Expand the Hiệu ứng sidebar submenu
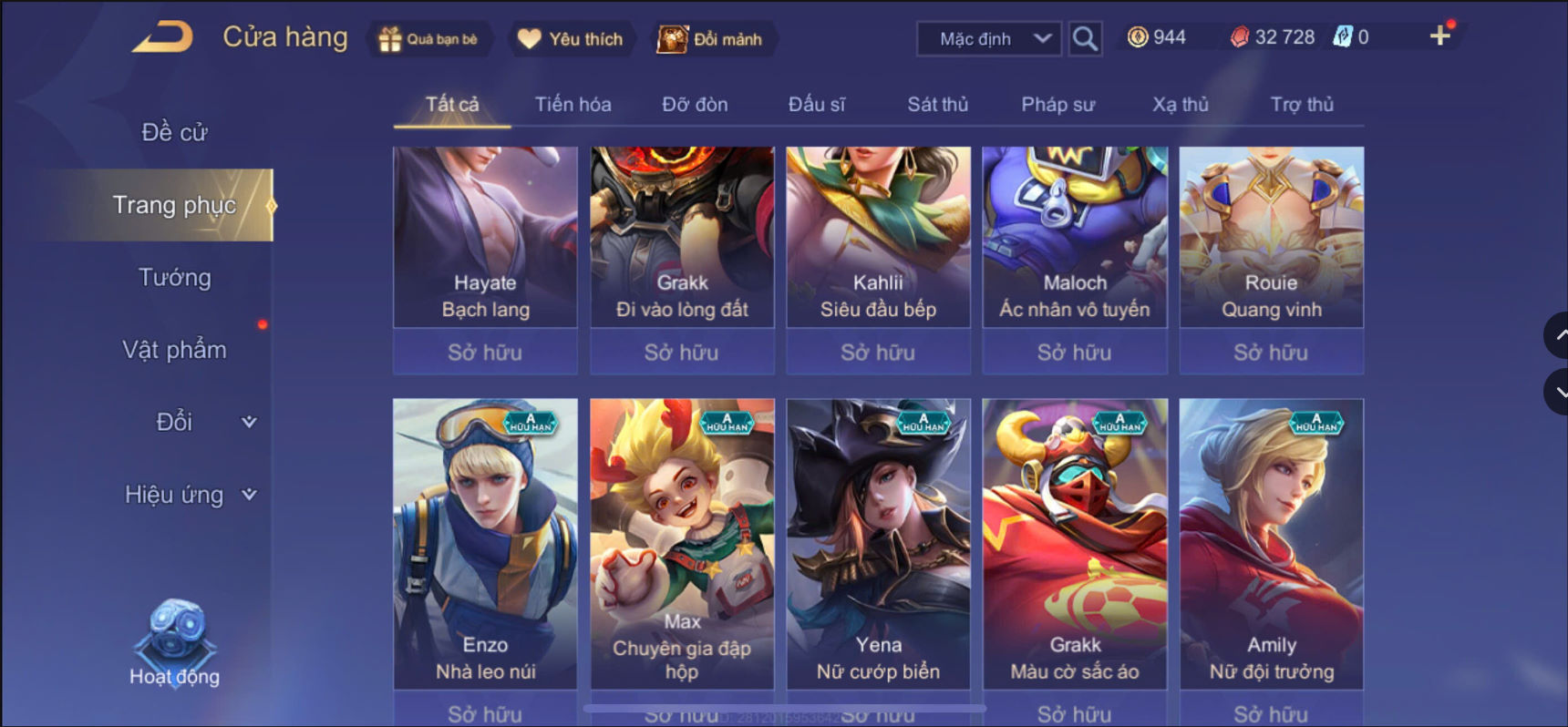Image resolution: width=1568 pixels, height=727 pixels. click(x=249, y=495)
